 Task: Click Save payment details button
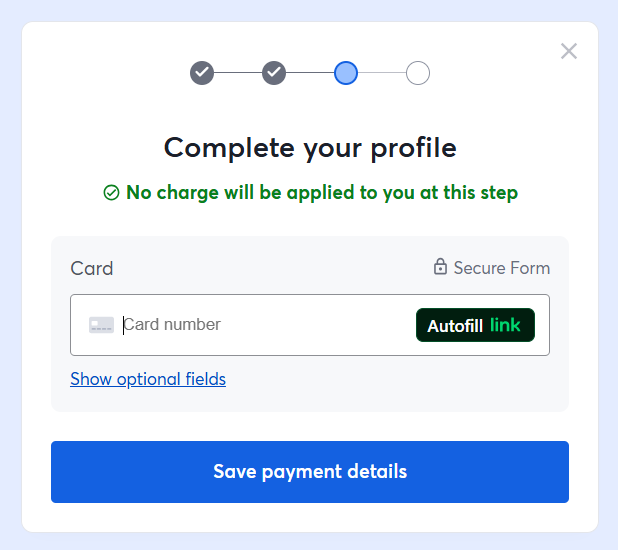point(310,472)
